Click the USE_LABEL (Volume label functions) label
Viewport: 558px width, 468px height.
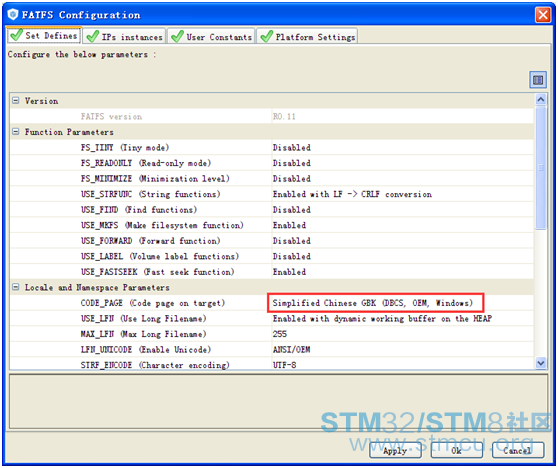pos(160,256)
